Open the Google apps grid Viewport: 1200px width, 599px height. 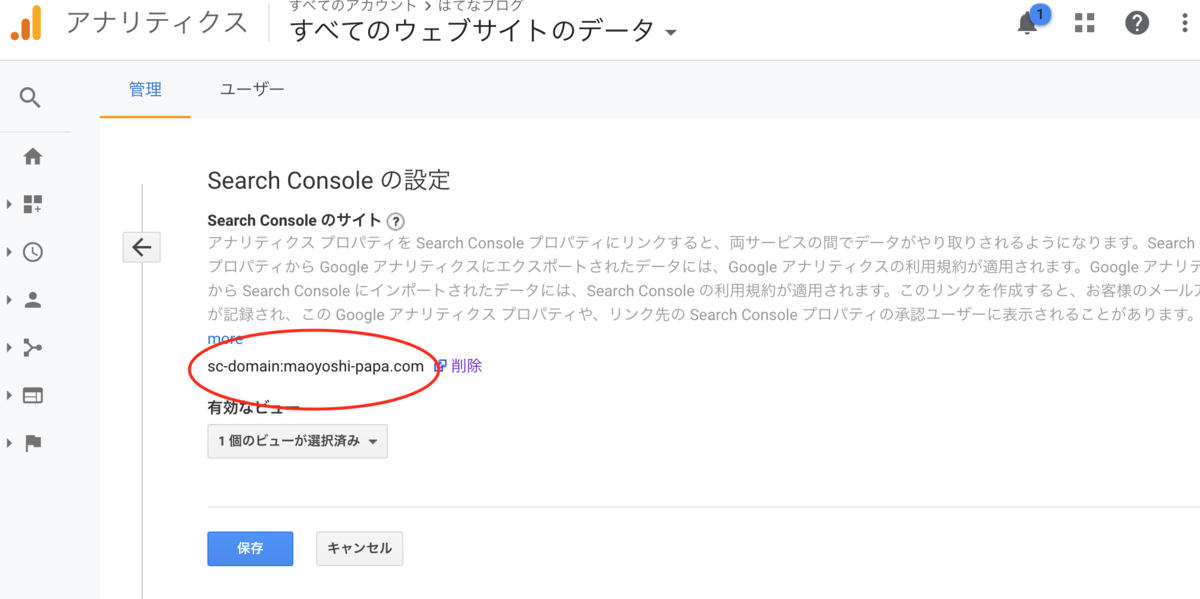coord(1084,23)
